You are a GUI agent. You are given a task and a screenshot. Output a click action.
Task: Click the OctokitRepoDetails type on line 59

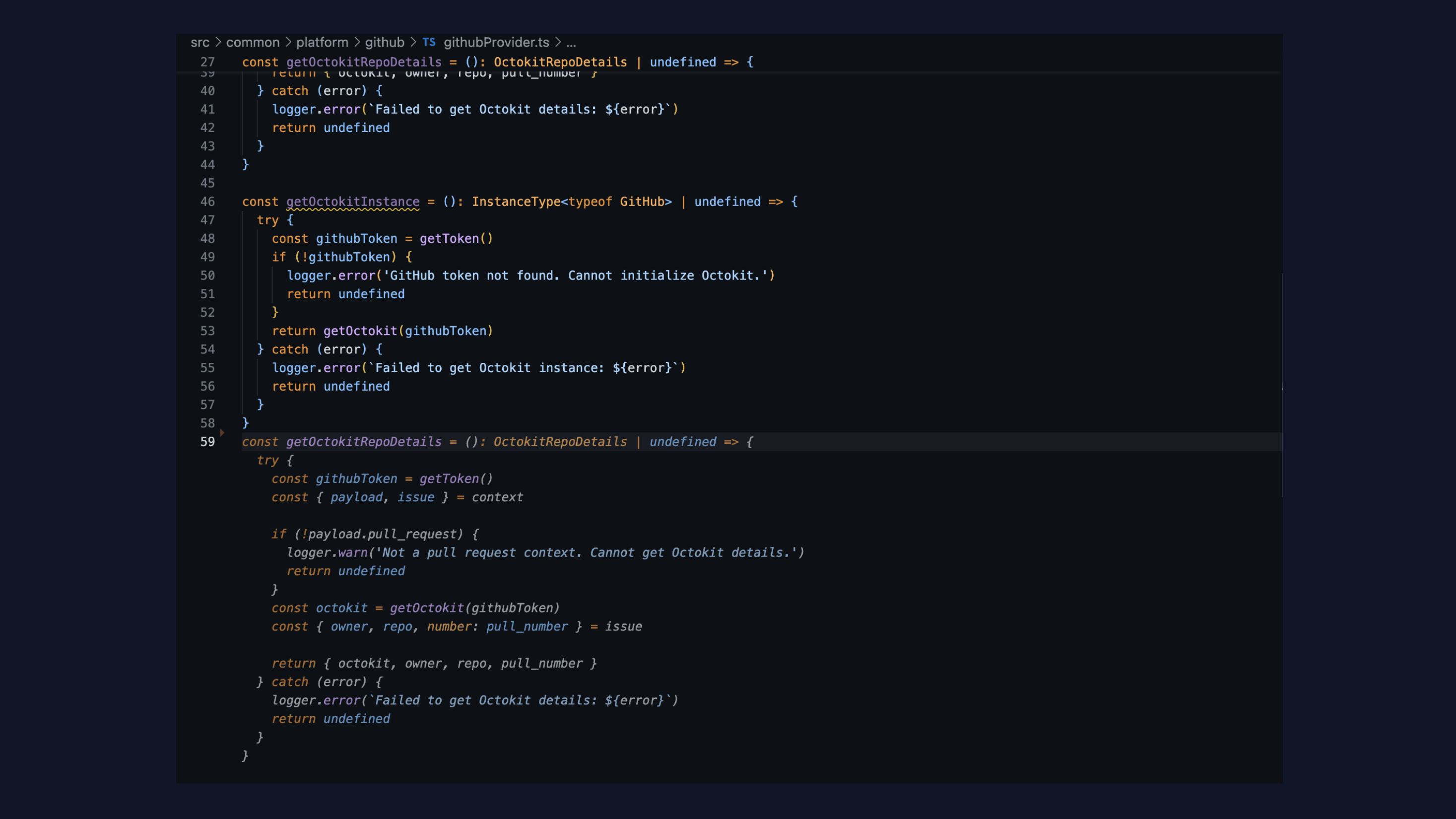coord(560,441)
